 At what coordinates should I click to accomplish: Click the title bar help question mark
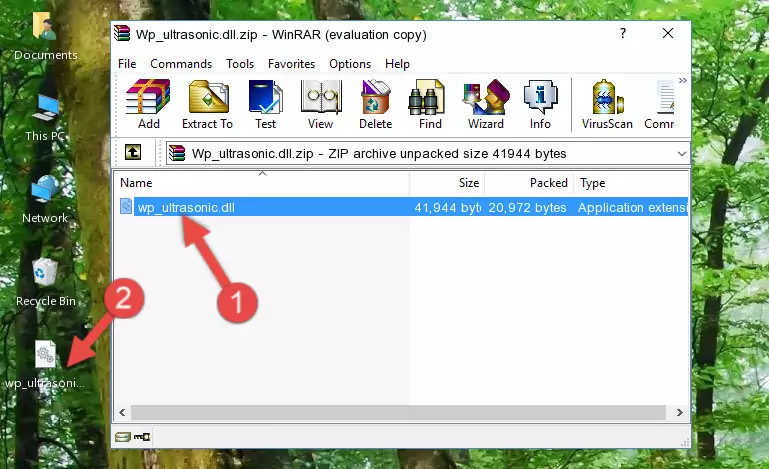point(622,33)
